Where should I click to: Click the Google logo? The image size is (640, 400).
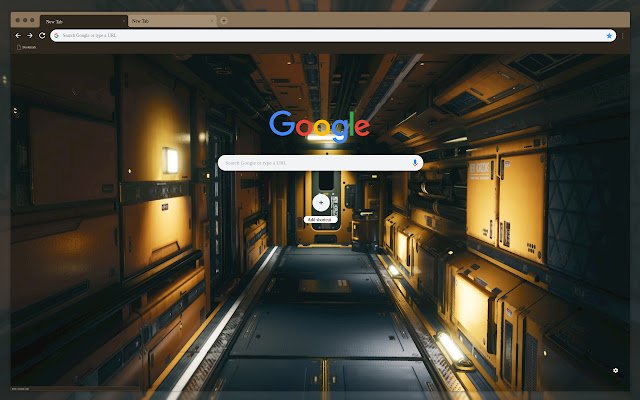point(320,126)
